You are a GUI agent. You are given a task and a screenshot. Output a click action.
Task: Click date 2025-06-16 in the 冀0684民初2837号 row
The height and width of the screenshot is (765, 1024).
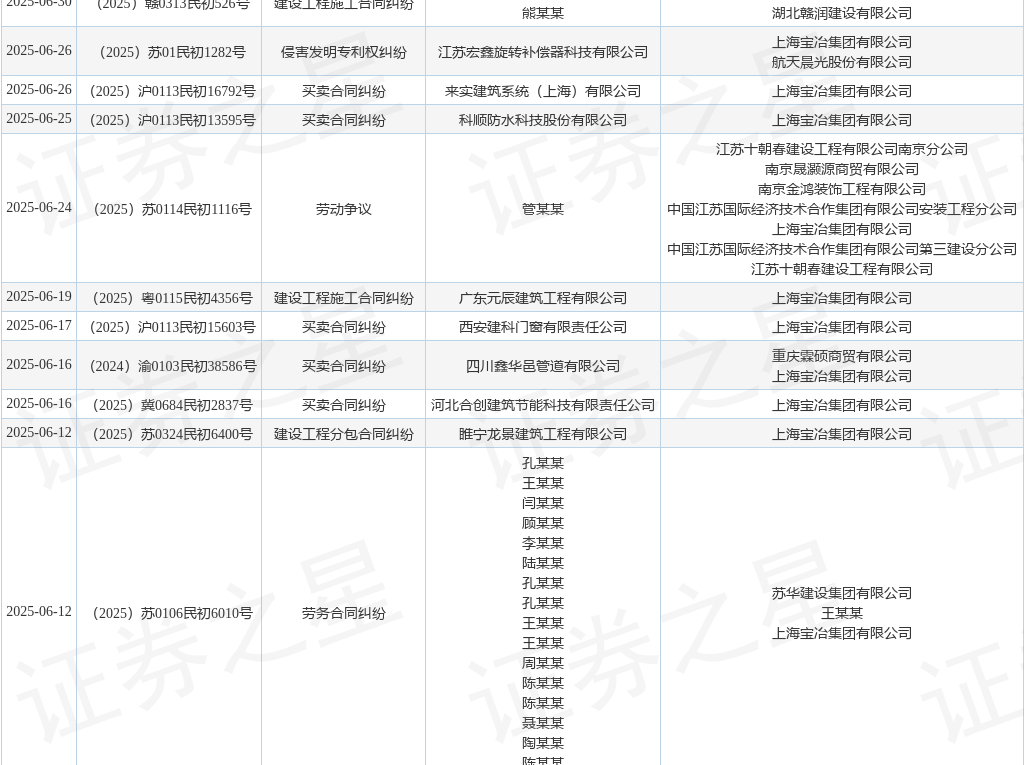(x=39, y=404)
